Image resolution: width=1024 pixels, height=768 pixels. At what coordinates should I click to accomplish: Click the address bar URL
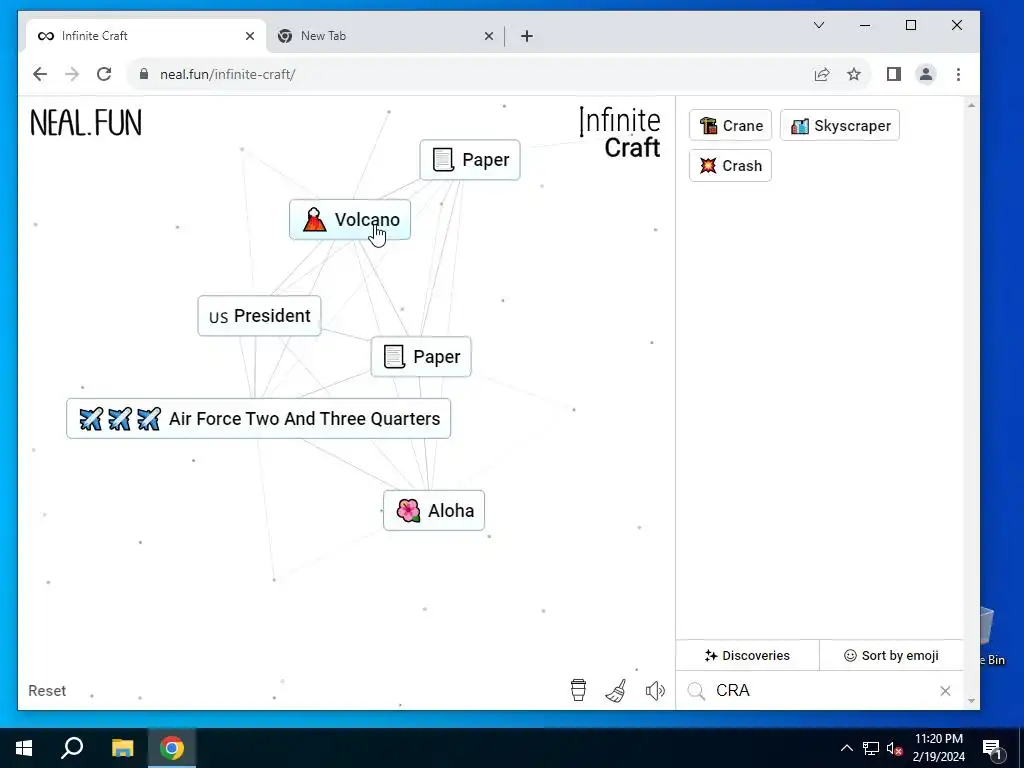227,74
